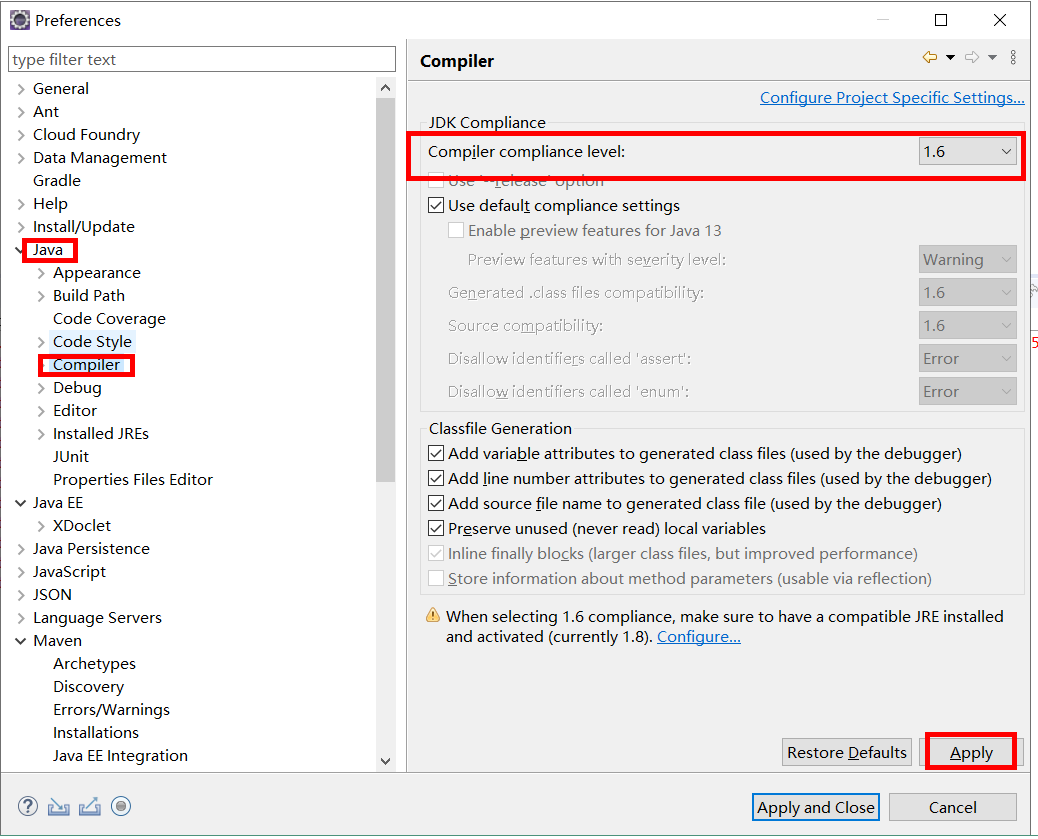
Task: Toggle Add source file name checkbox
Action: click(x=436, y=504)
